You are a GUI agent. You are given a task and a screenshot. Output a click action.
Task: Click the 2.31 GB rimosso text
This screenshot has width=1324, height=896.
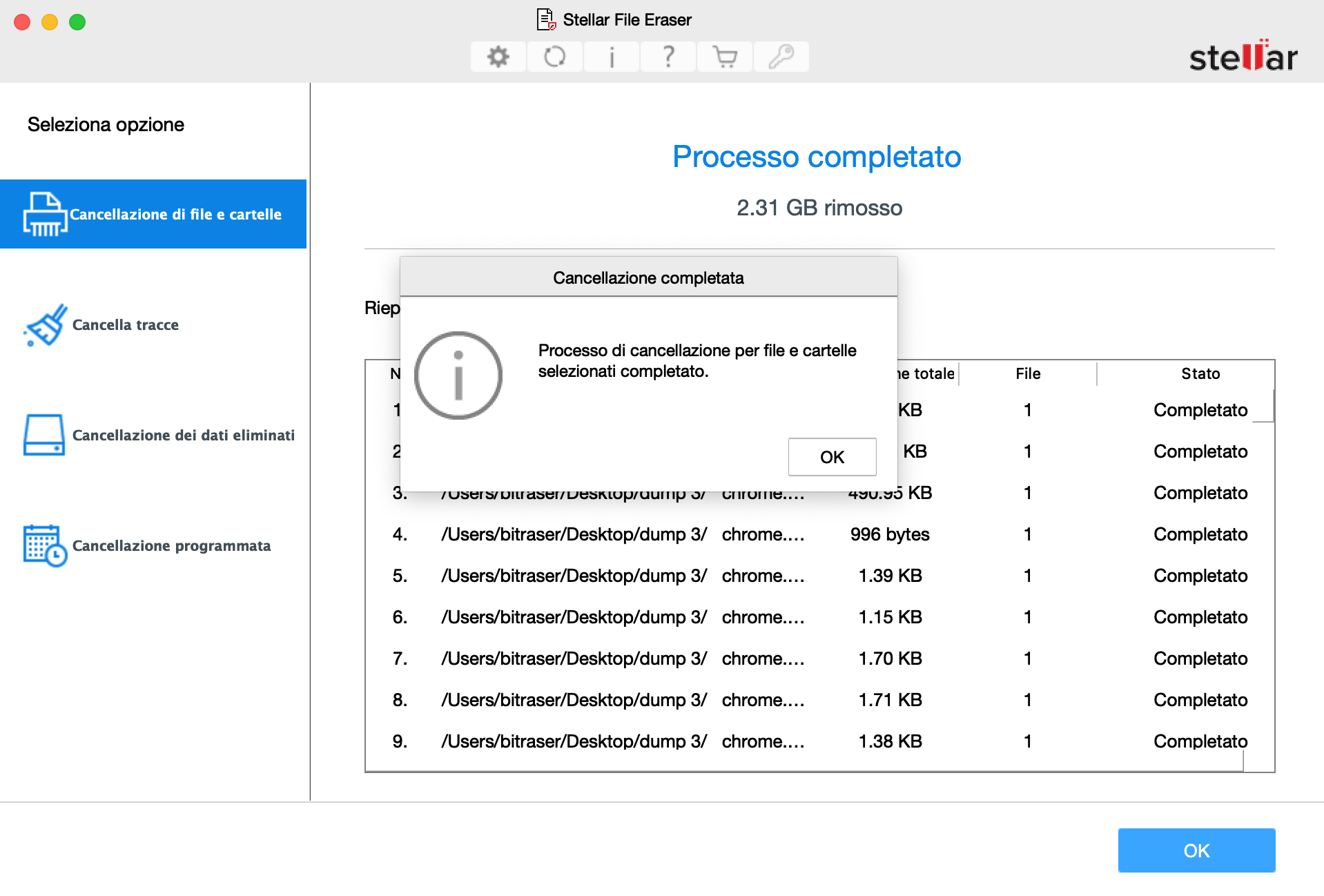(x=819, y=208)
